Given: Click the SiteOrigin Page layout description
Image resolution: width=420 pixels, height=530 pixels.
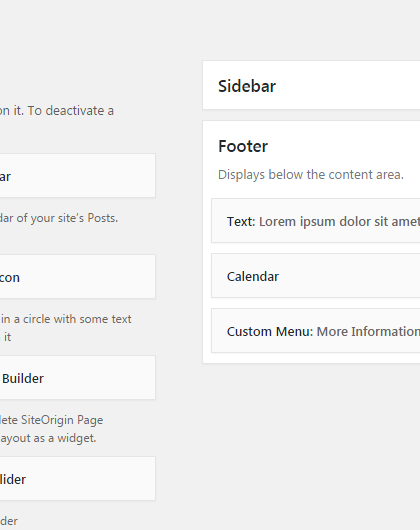Looking at the screenshot, I should click(51, 429).
